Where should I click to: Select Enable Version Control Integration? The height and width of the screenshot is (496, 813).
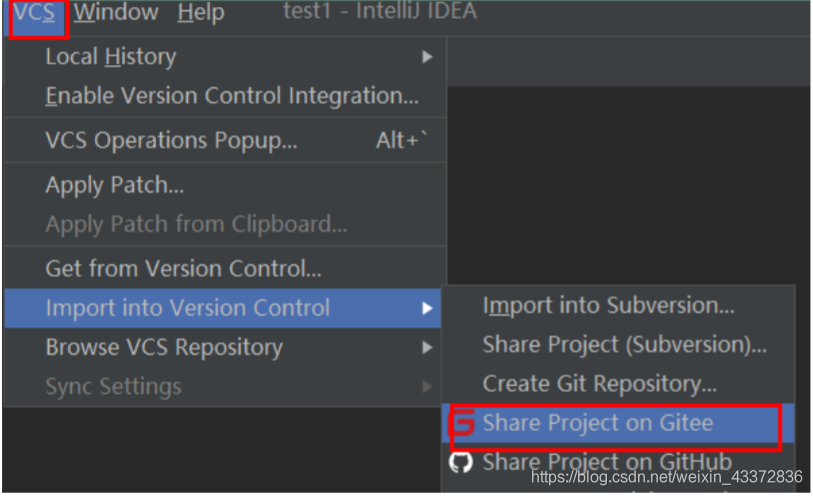click(x=231, y=96)
